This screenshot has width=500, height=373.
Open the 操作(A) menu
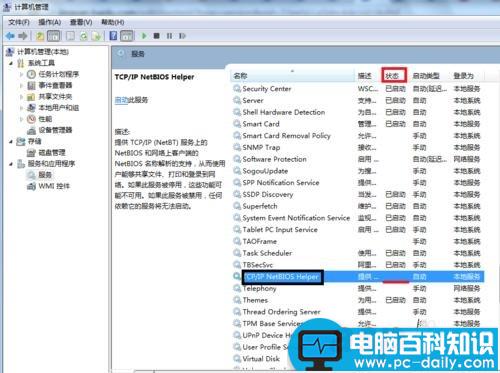tap(50, 22)
